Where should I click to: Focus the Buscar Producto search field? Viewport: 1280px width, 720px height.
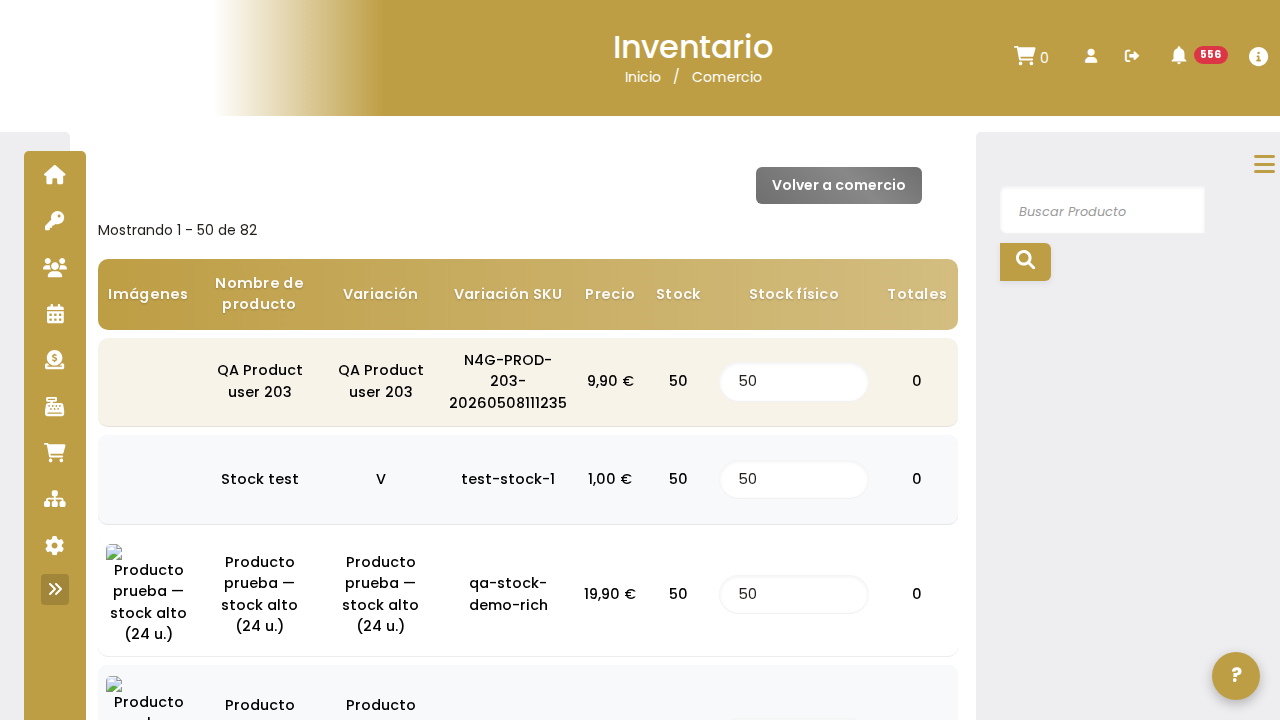(1103, 211)
